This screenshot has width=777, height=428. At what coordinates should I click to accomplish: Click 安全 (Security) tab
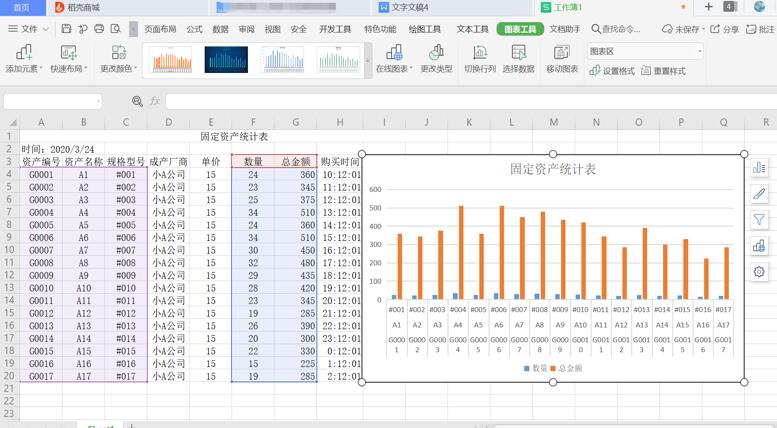click(x=298, y=29)
